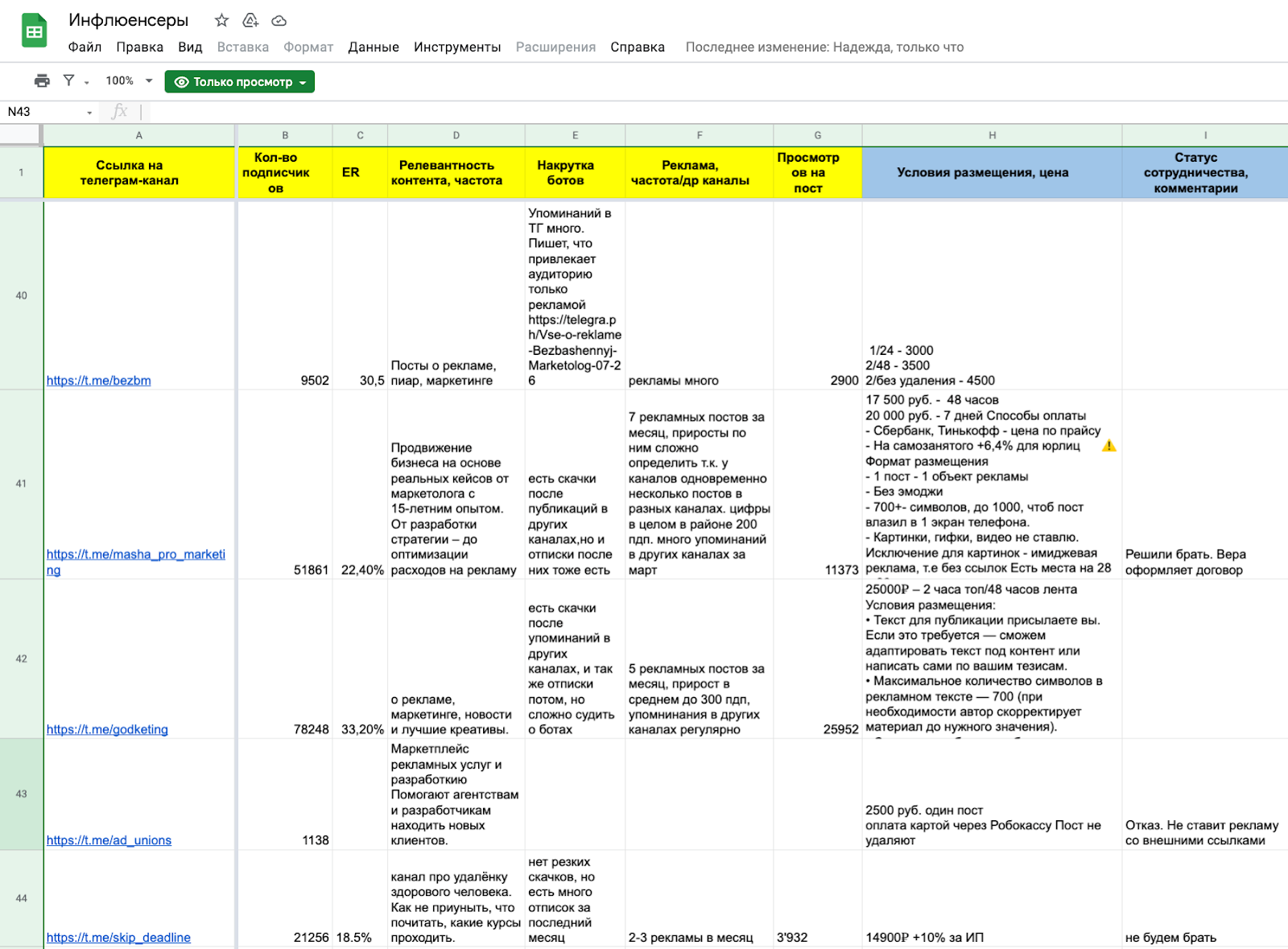Click the cell '2-3 рекламы в месяц'
The height and width of the screenshot is (949, 1288).
[700, 898]
